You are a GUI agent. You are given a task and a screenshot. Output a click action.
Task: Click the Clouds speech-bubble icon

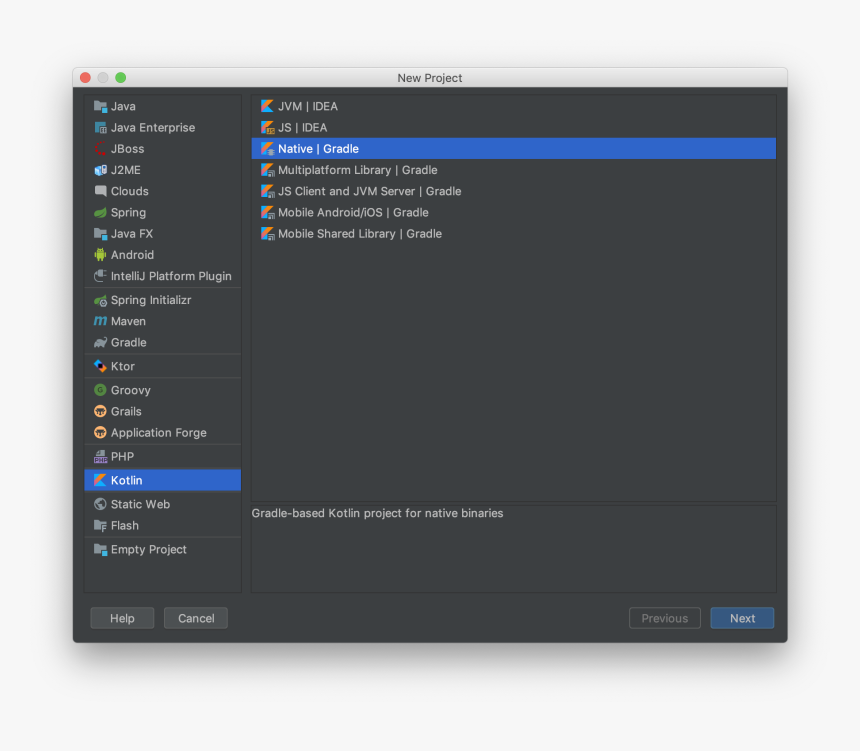click(x=100, y=191)
